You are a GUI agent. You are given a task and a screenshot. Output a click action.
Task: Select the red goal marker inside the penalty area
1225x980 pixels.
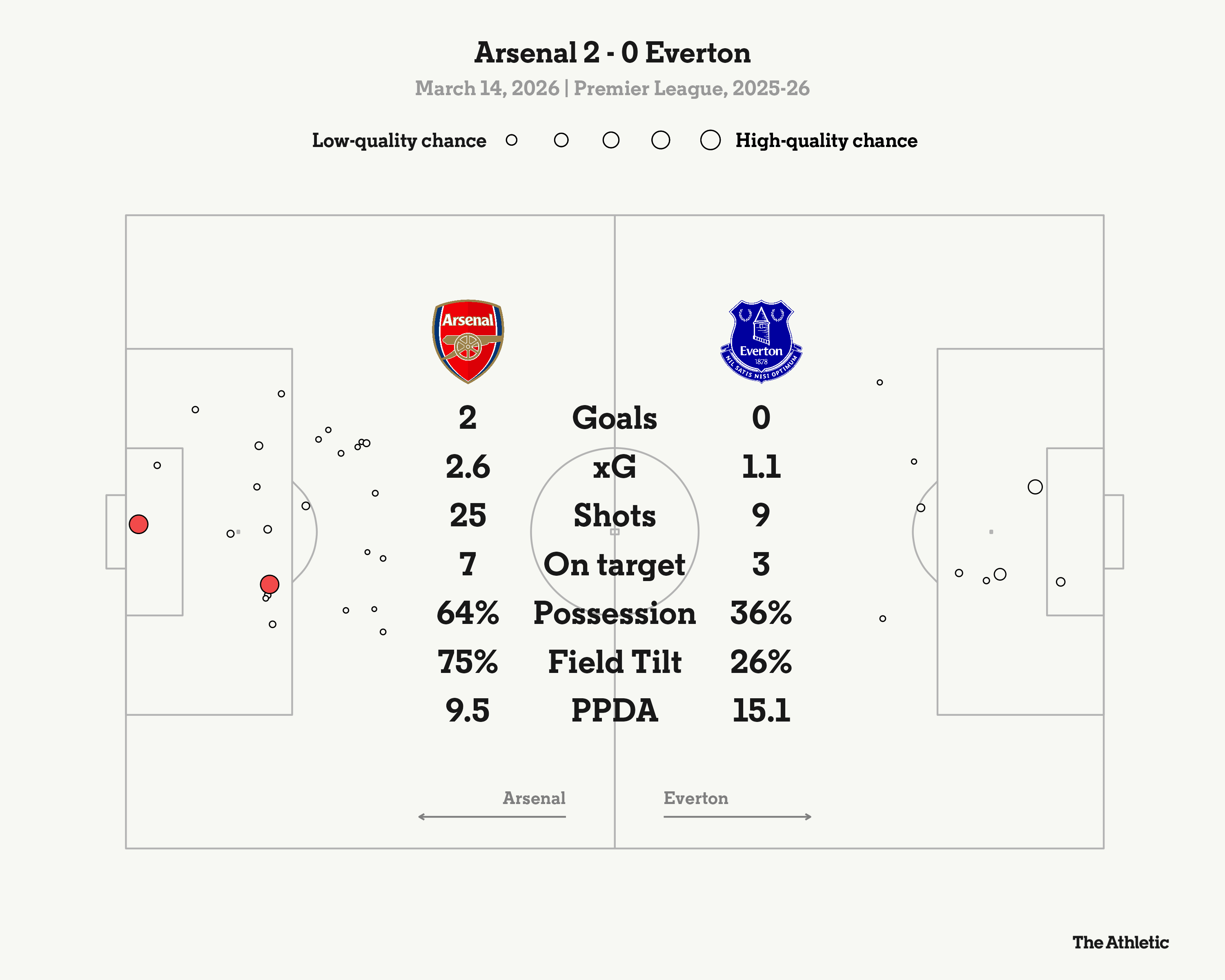(x=269, y=584)
